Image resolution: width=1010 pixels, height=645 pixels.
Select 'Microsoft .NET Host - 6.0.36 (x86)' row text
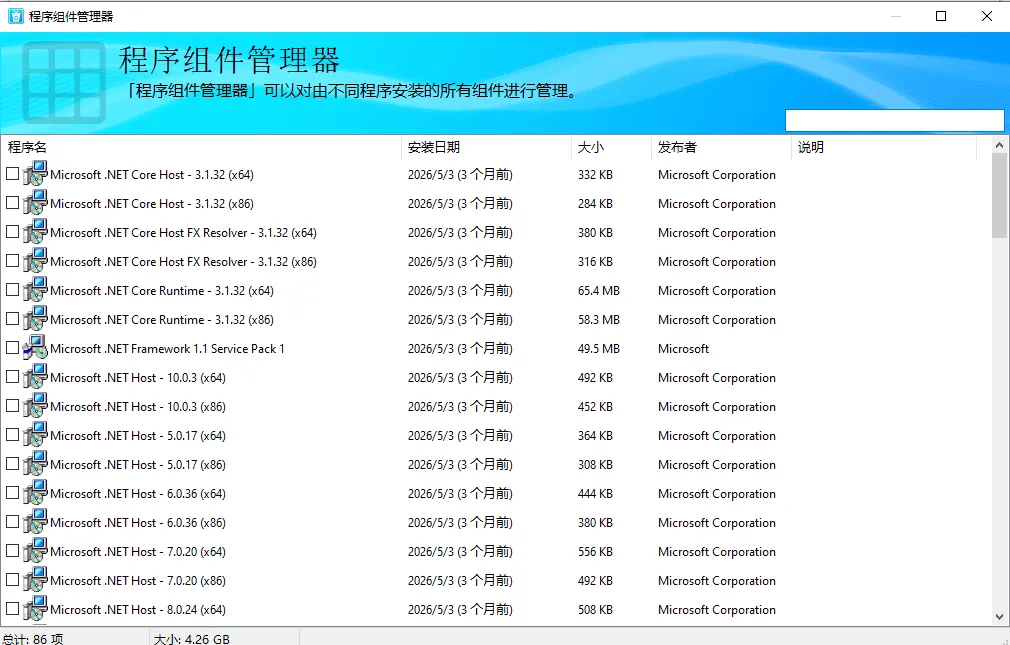tap(138, 523)
